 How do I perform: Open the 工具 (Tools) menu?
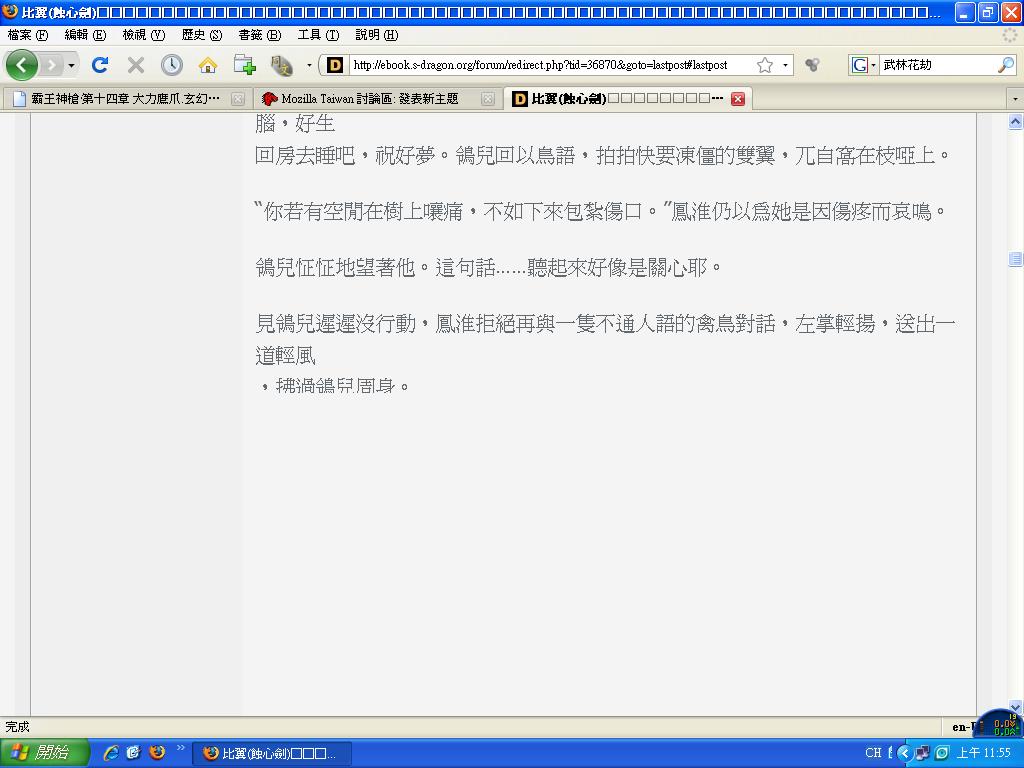click(x=318, y=35)
